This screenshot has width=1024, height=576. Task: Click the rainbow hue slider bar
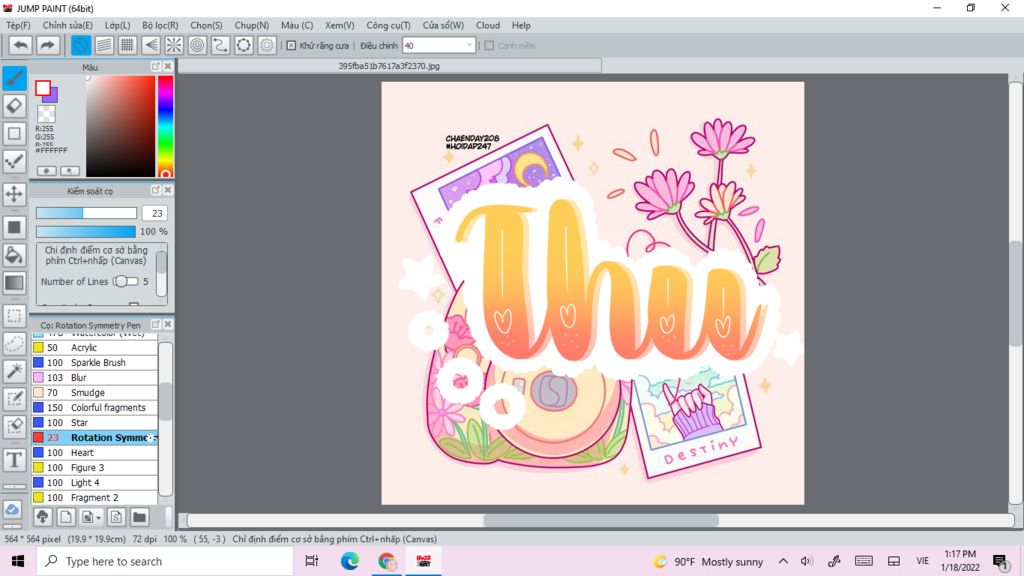click(x=165, y=126)
